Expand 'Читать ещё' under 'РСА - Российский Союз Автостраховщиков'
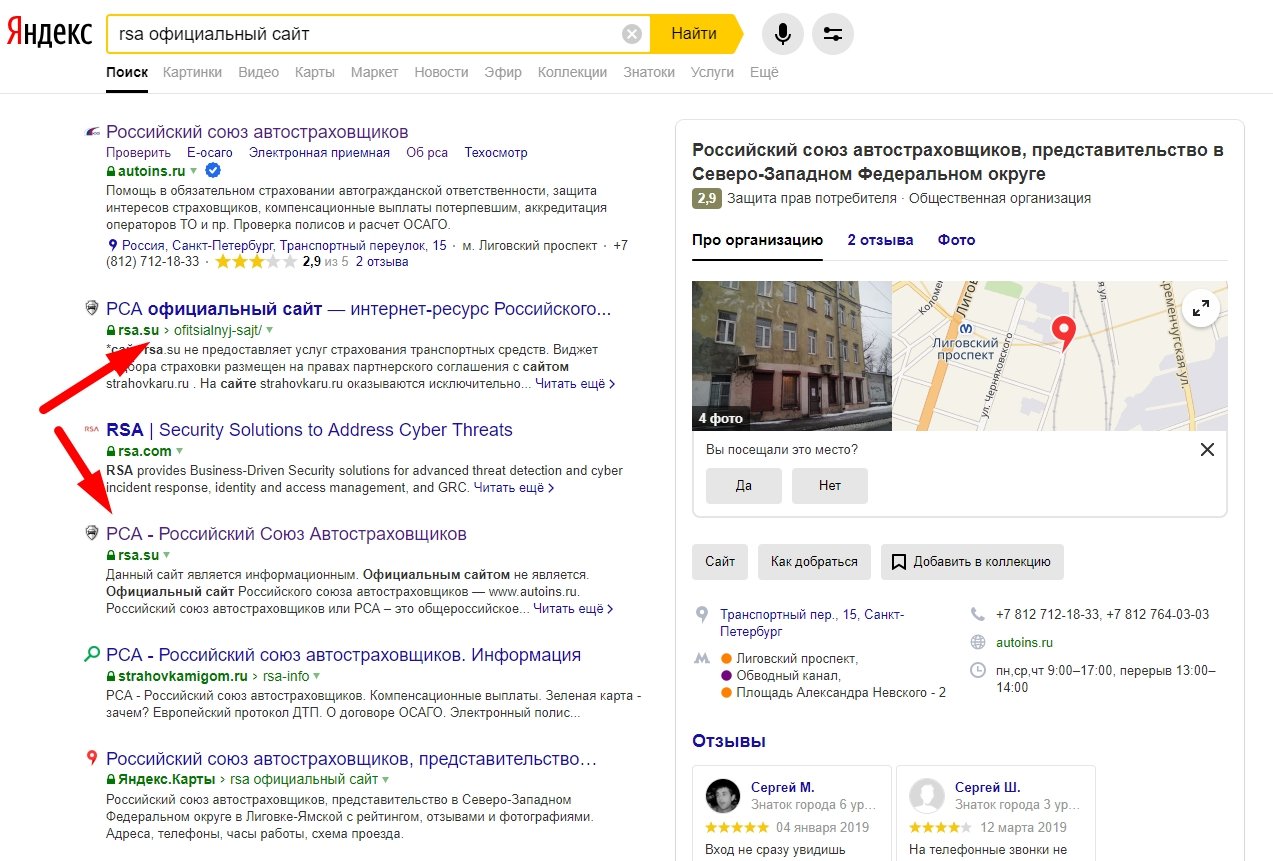This screenshot has height=861, width=1273. coord(574,608)
